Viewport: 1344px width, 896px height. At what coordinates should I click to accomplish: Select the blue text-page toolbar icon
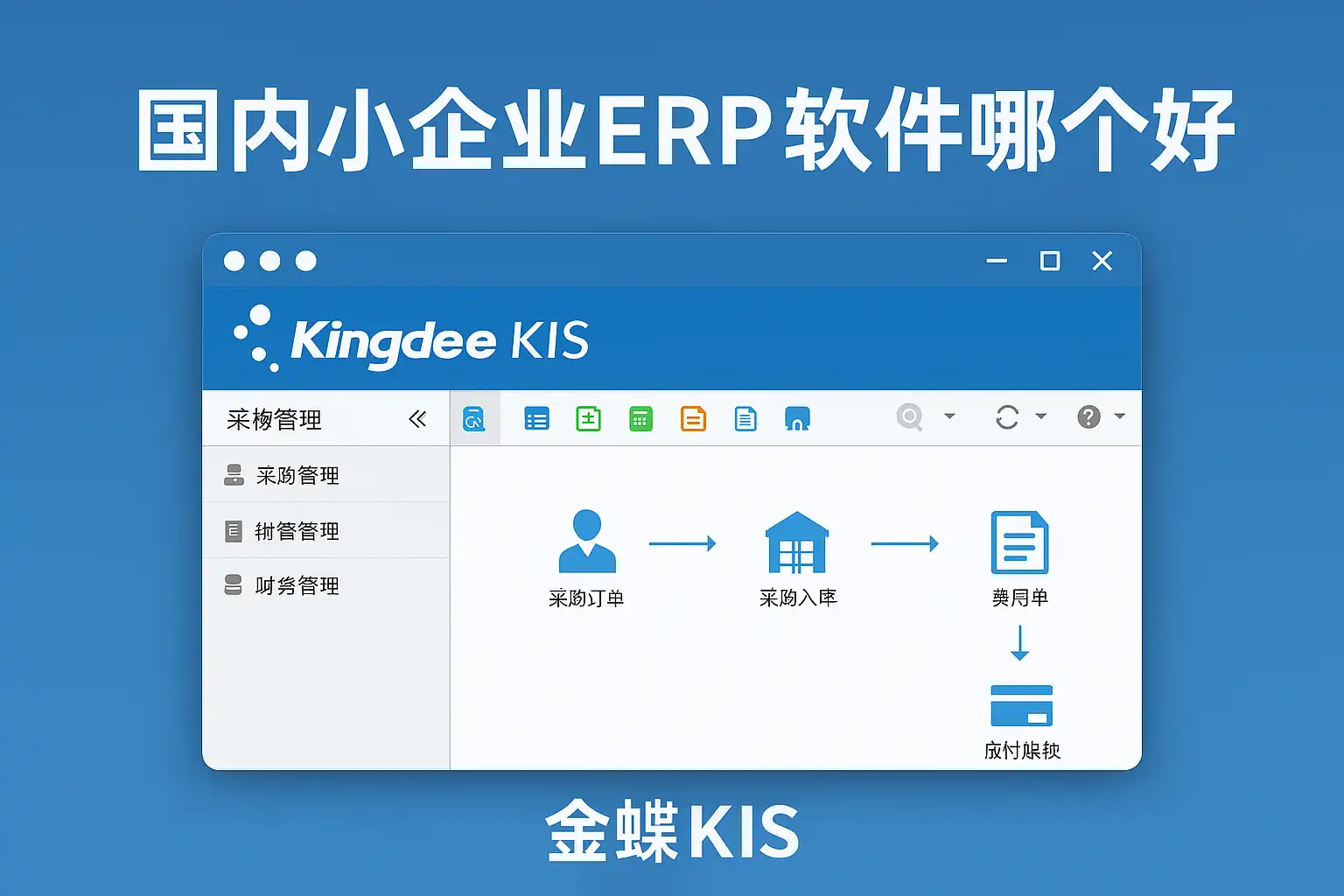(x=745, y=419)
